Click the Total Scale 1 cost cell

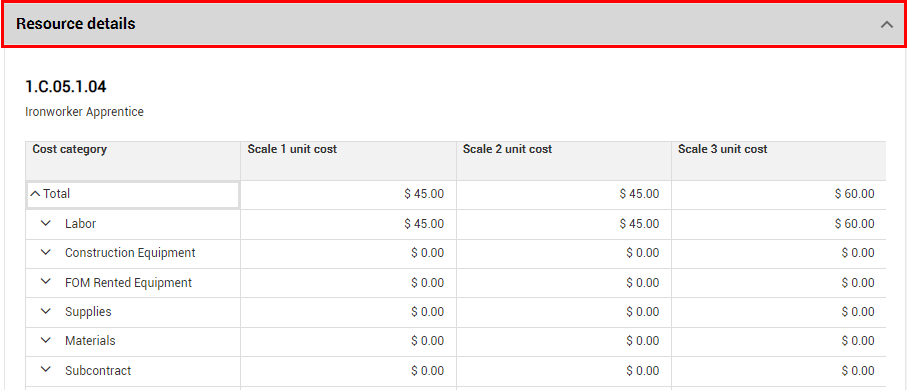click(348, 194)
